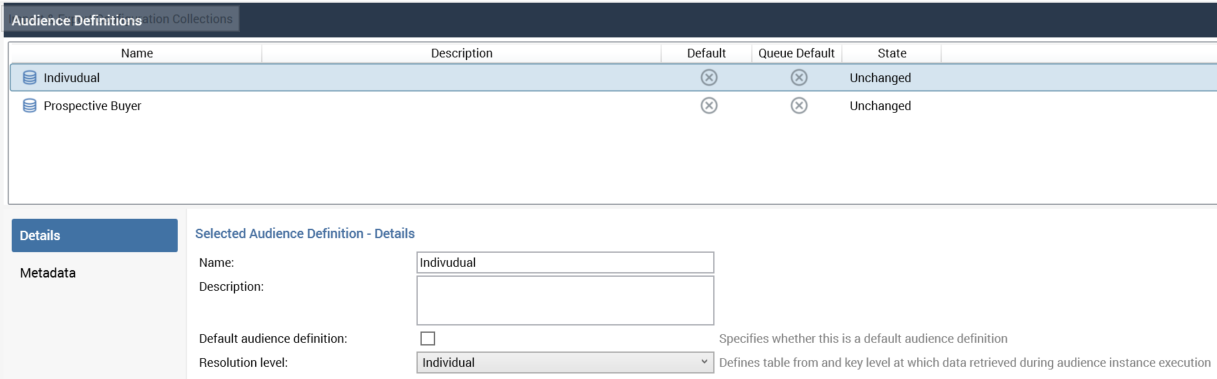Click into the Name input field
1217x379 pixels.
coord(565,262)
